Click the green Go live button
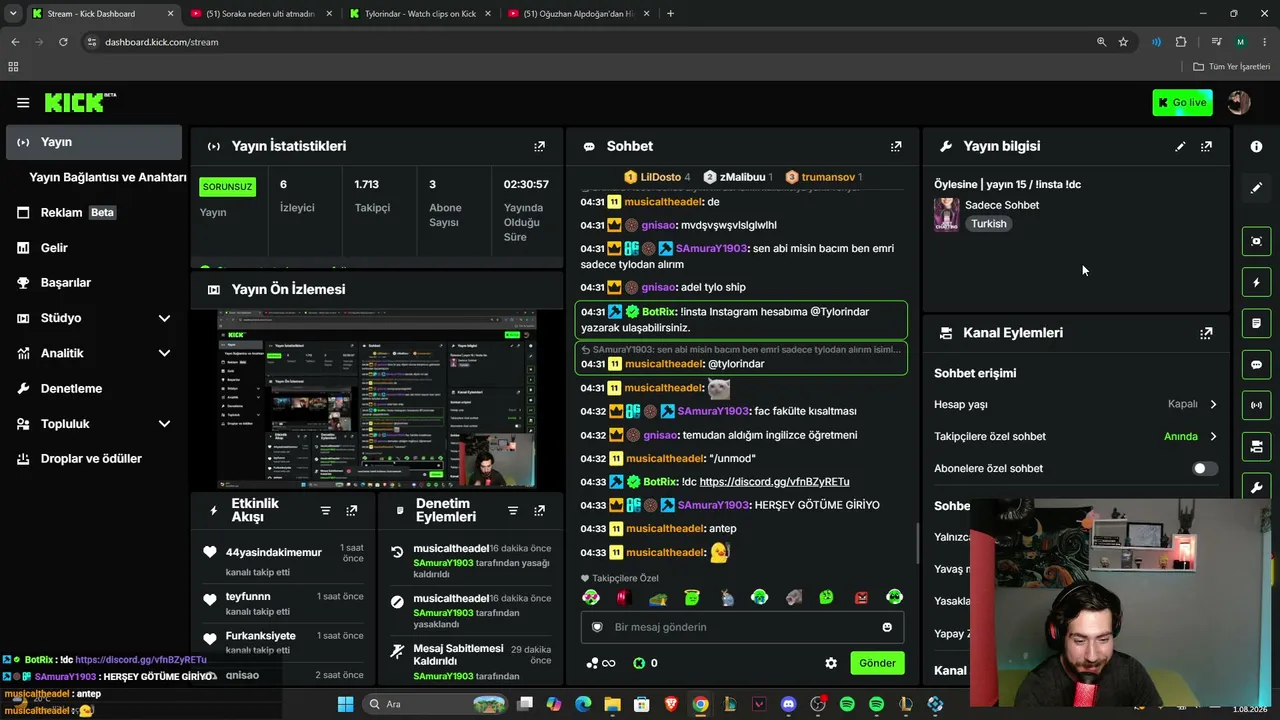The height and width of the screenshot is (720, 1280). pyautogui.click(x=1182, y=103)
